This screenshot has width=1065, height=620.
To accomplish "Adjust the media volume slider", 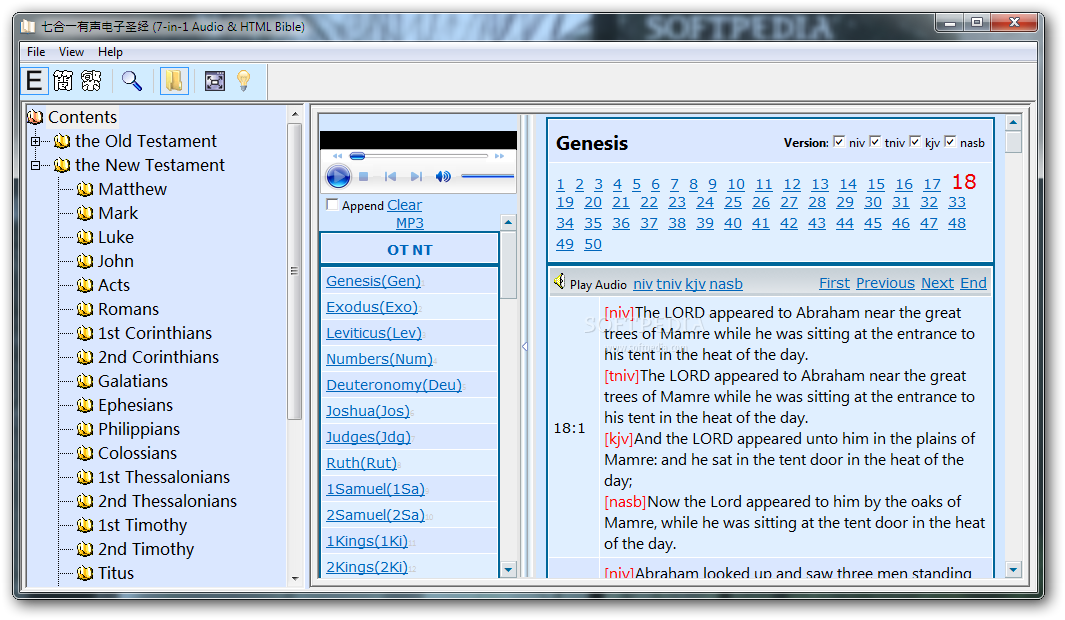I will tap(487, 177).
